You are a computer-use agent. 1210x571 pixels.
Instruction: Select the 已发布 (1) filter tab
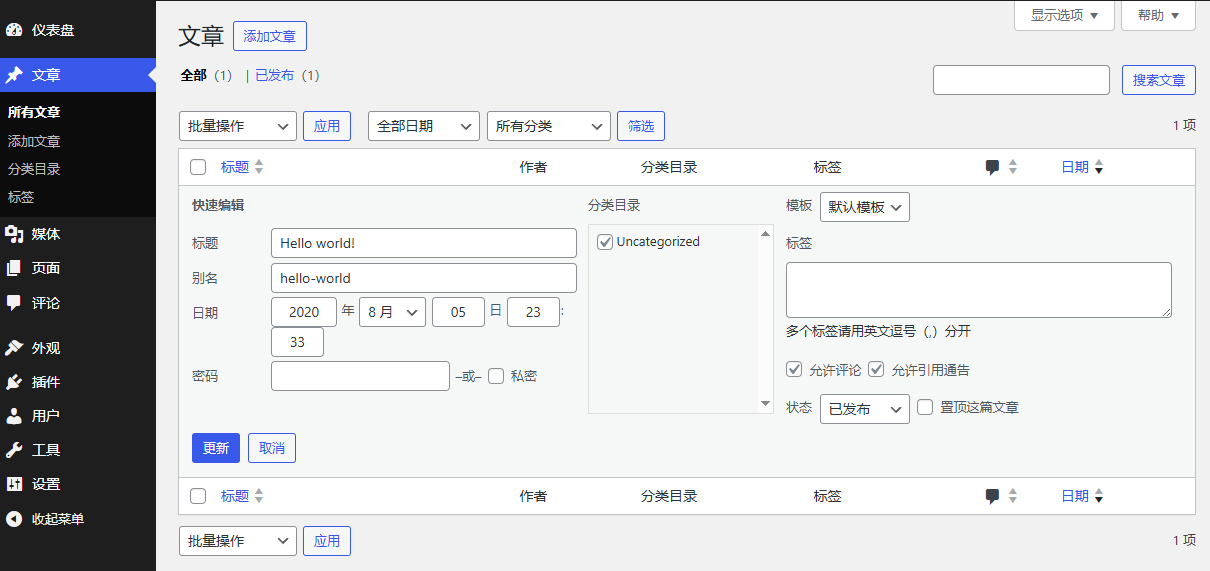287,76
